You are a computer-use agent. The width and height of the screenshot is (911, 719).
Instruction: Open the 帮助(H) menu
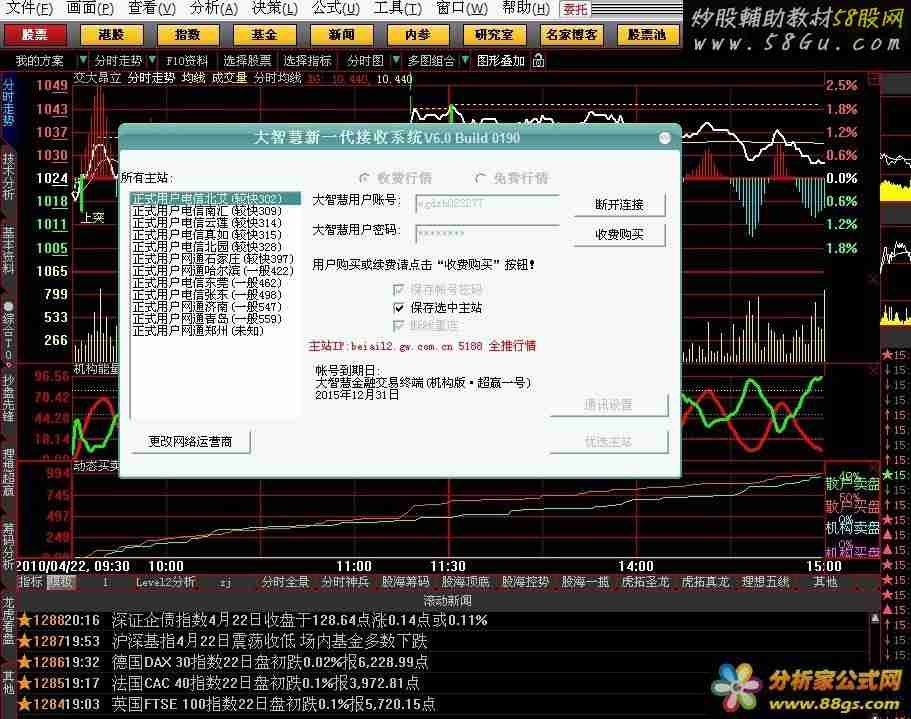tap(526, 8)
